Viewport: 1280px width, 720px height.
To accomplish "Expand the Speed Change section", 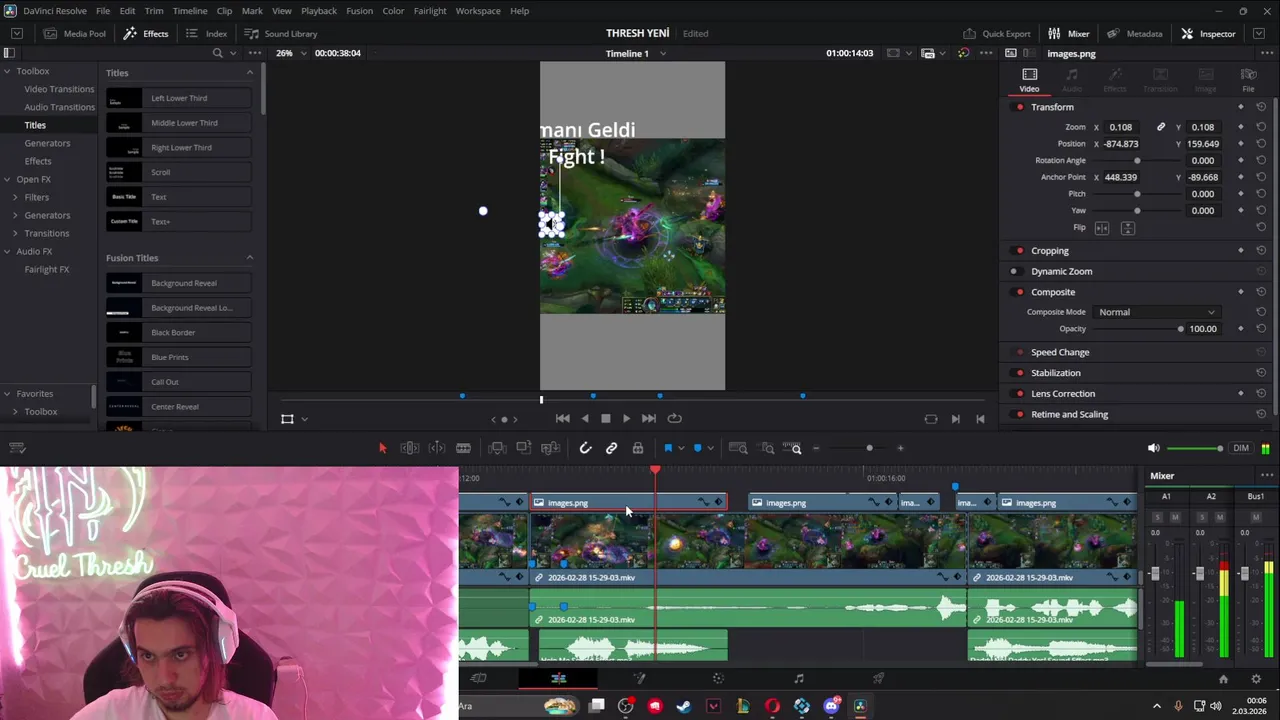I will [x=1060, y=352].
